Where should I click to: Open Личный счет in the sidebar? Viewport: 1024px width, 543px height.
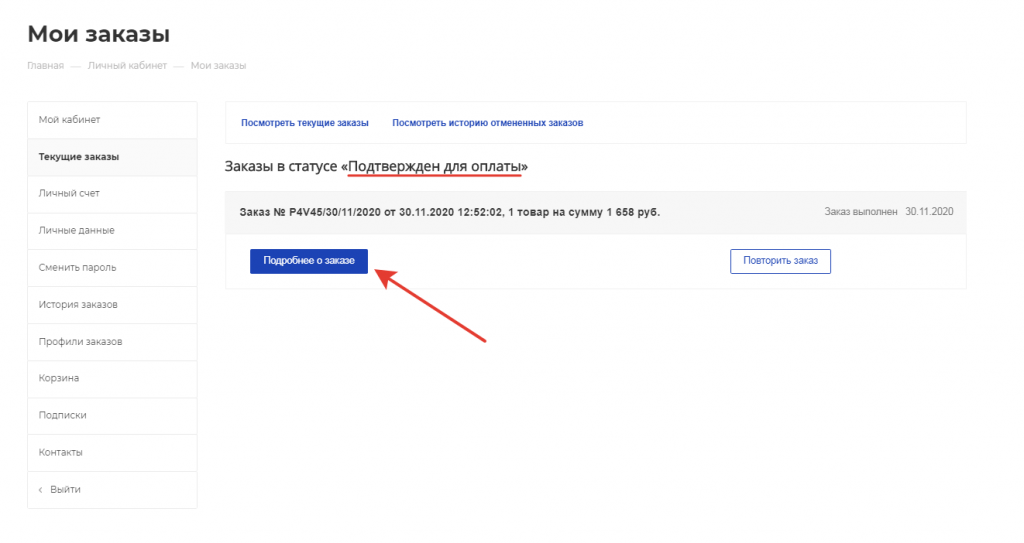point(112,193)
